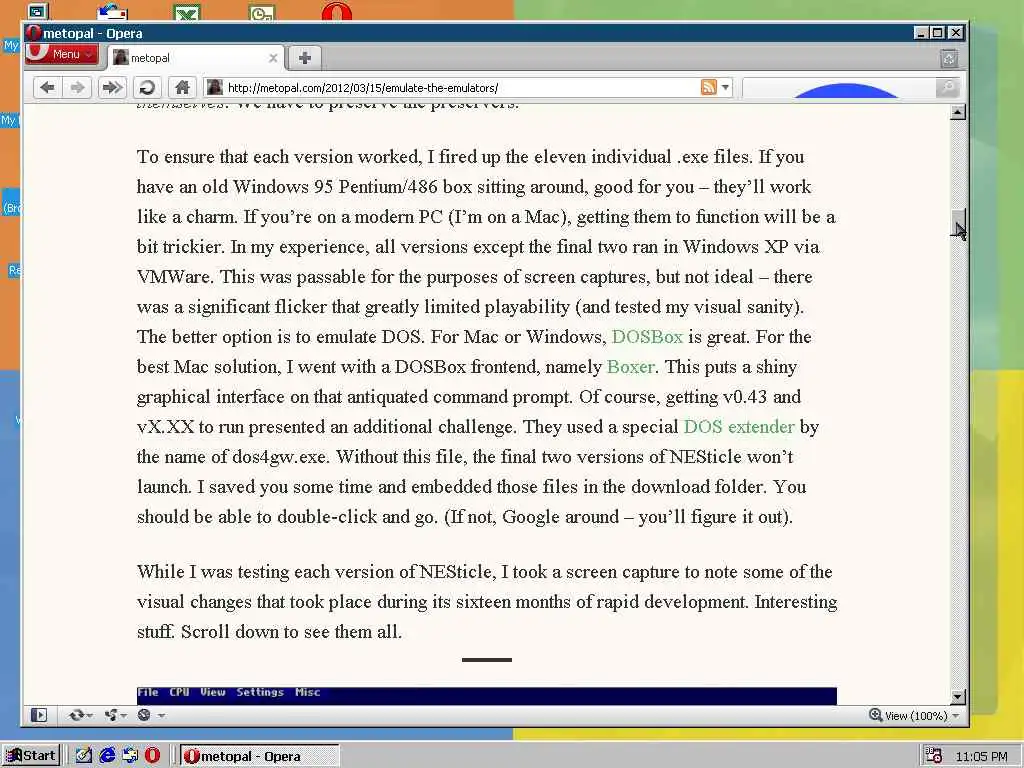Open the address bar dropdown arrow
Screen dimensions: 1024x768
point(725,87)
